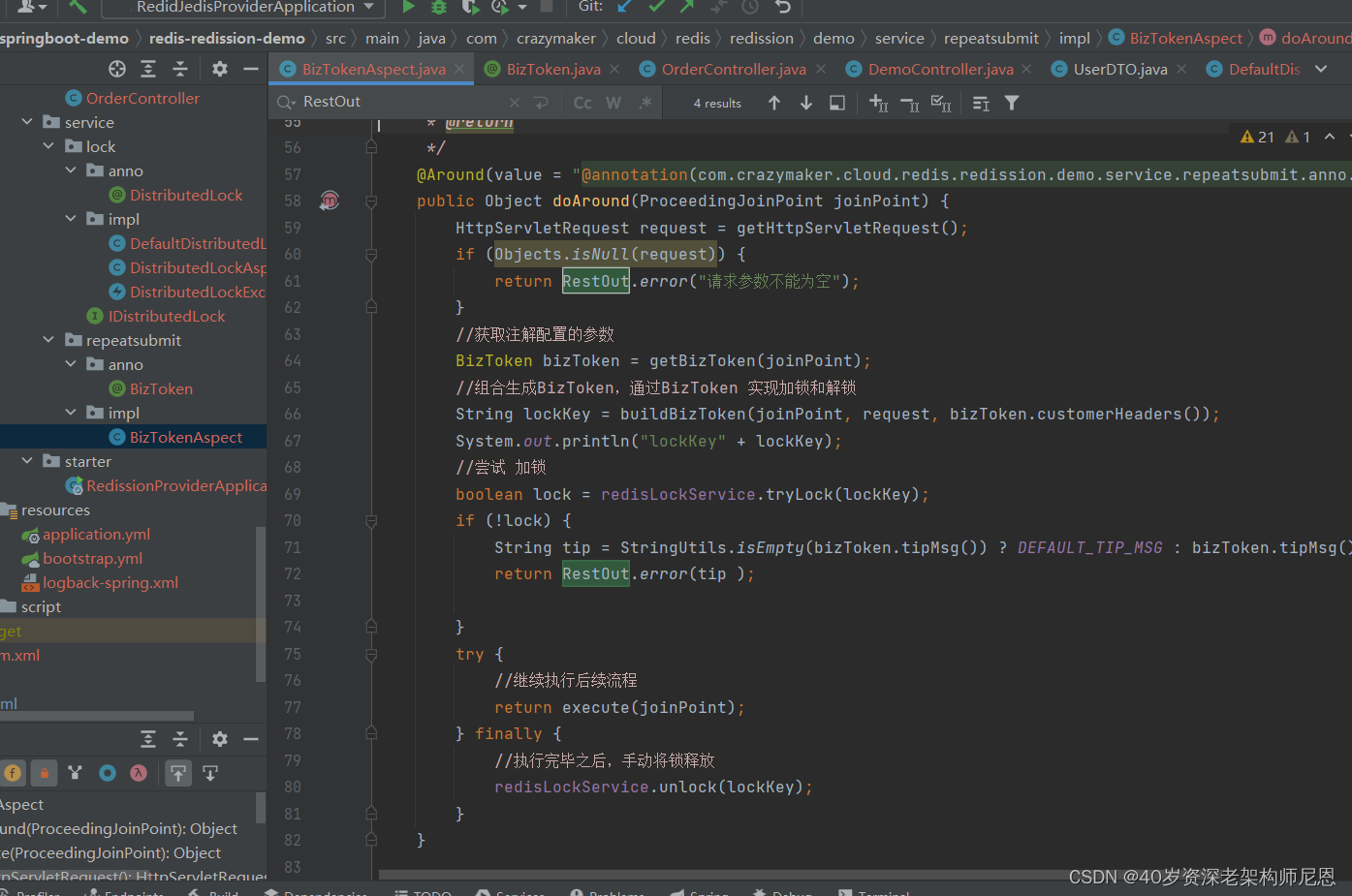The height and width of the screenshot is (896, 1352).
Task: Click the project tree horizontal scrollbar
Action: (x=97, y=716)
